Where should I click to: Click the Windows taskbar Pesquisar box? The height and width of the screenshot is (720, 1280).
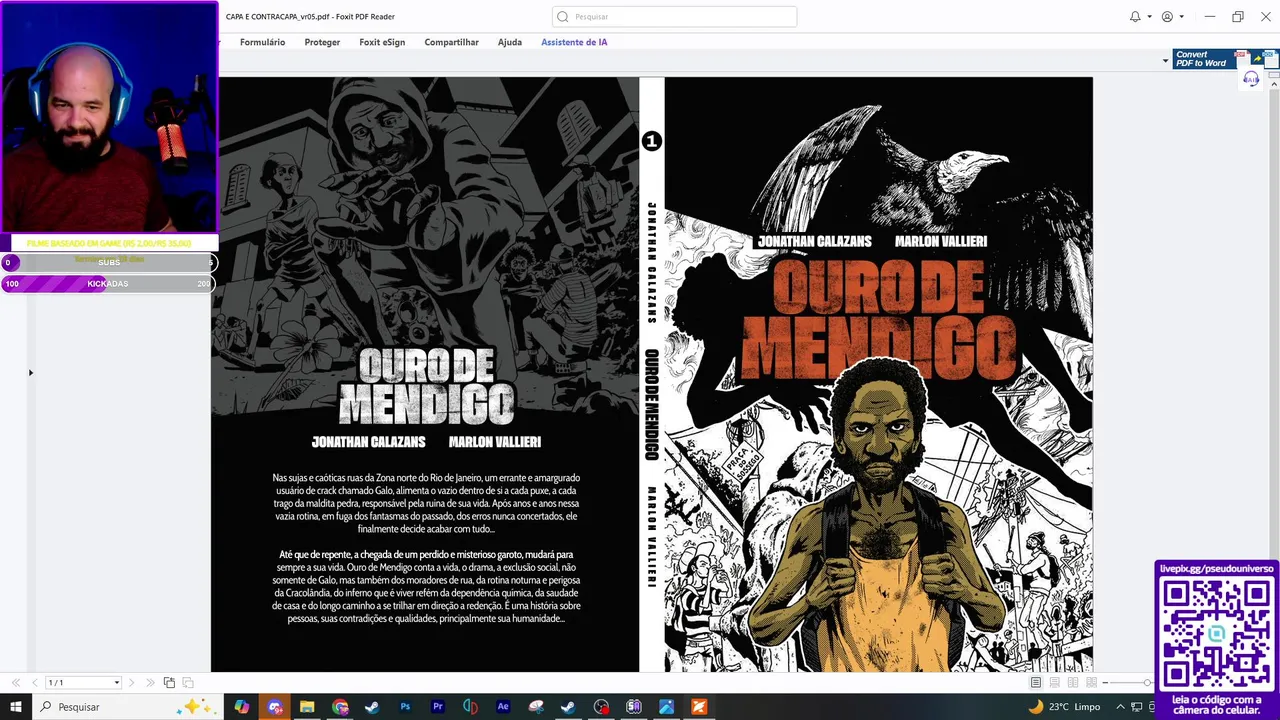[x=127, y=707]
